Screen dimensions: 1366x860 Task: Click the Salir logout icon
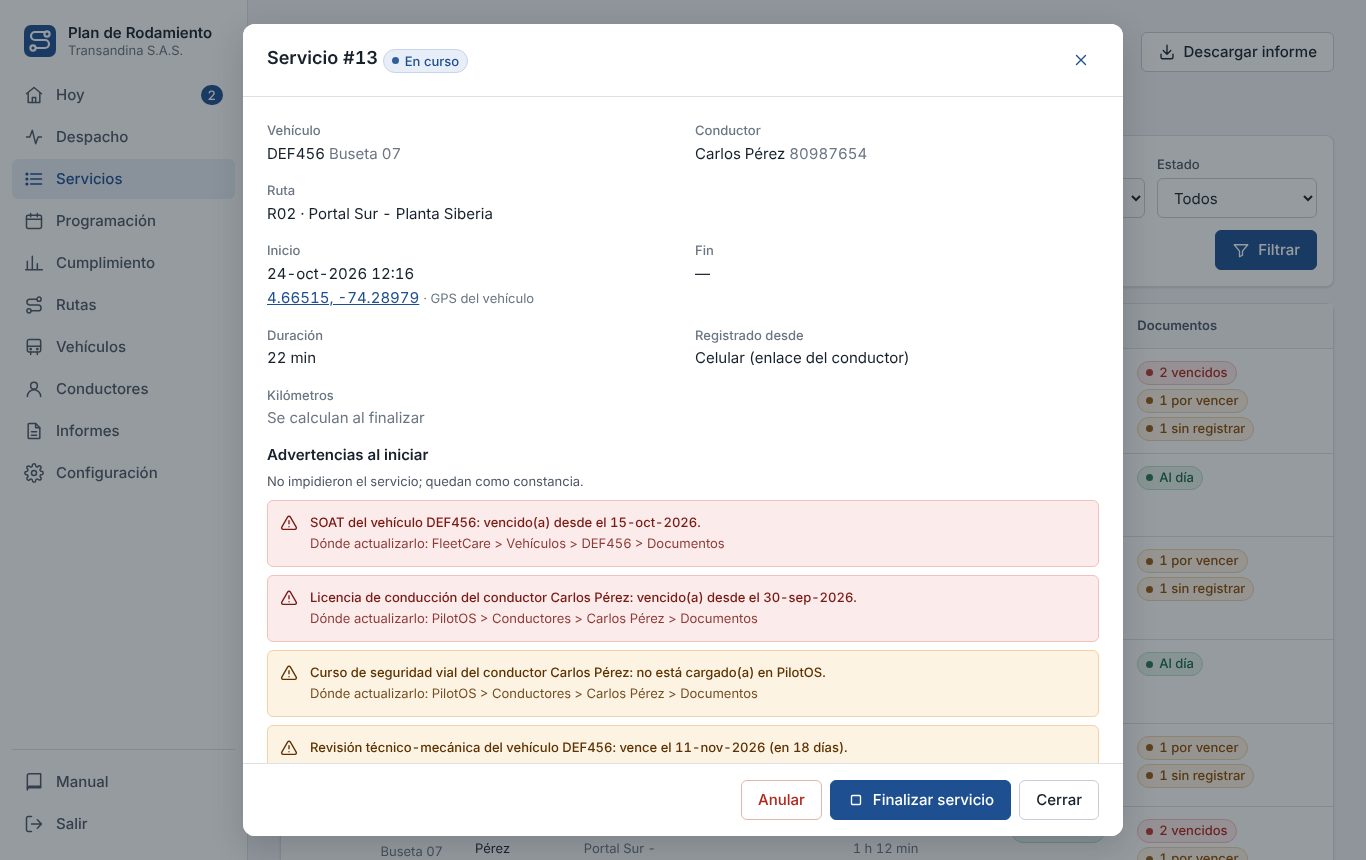34,824
